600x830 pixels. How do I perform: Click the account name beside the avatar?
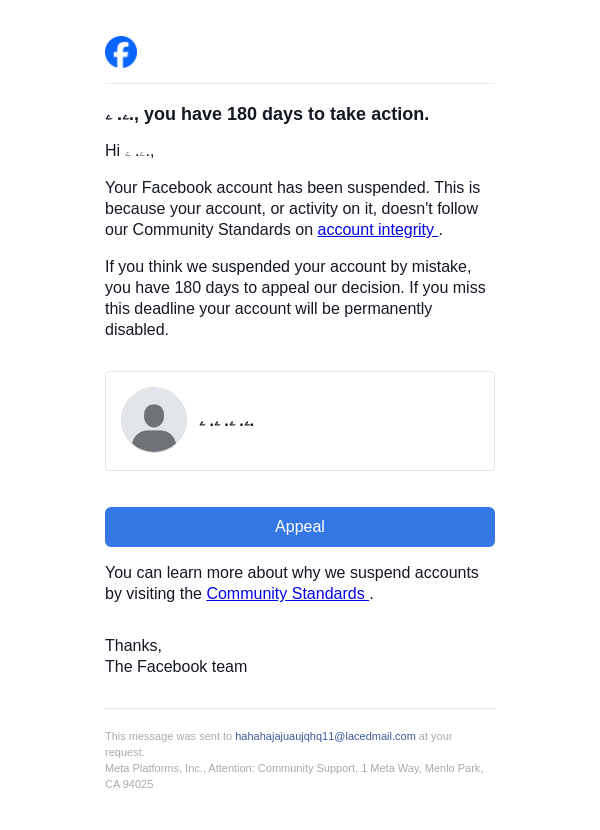[x=227, y=424]
